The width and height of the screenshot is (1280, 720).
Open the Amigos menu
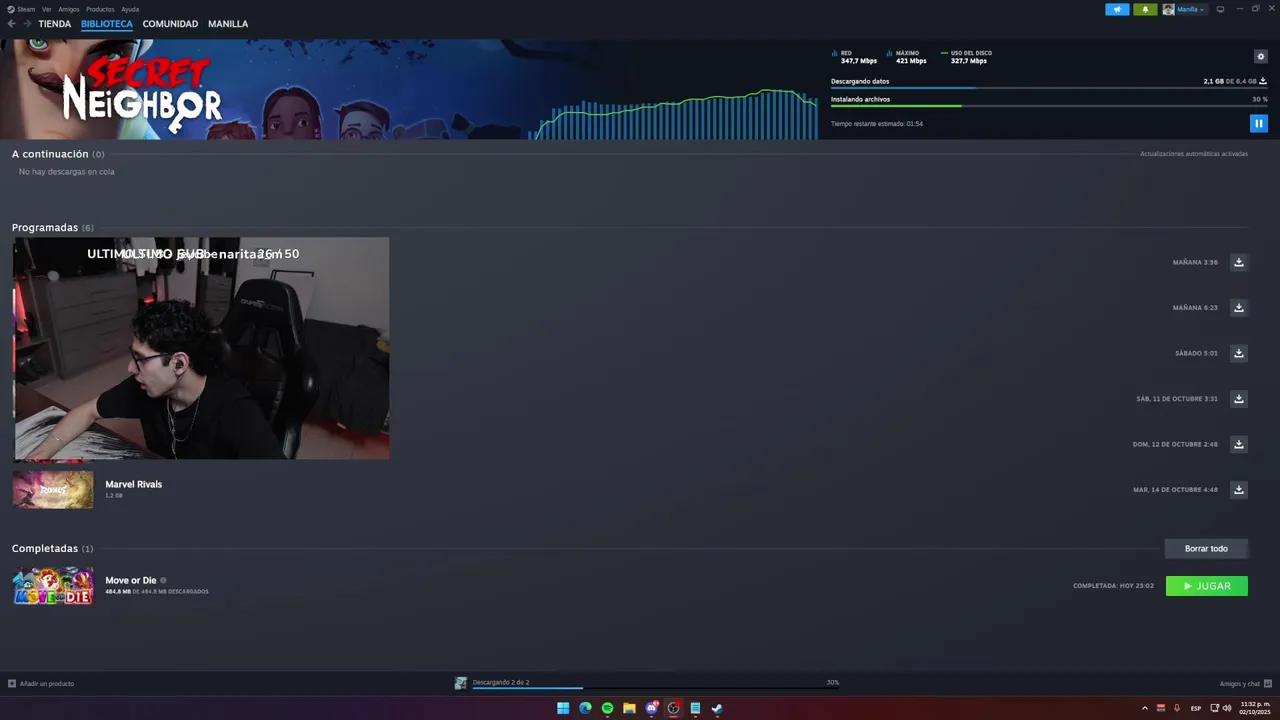point(69,9)
